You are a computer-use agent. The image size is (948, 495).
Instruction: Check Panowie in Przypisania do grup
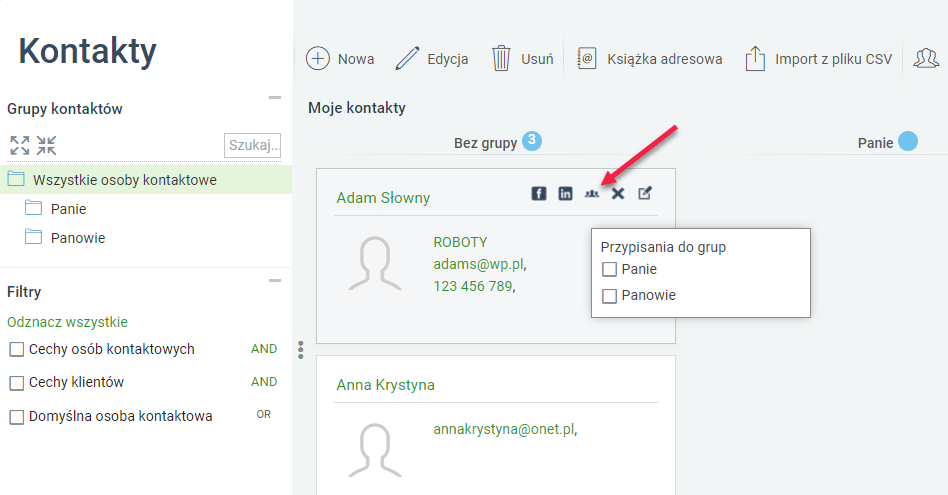click(x=609, y=296)
